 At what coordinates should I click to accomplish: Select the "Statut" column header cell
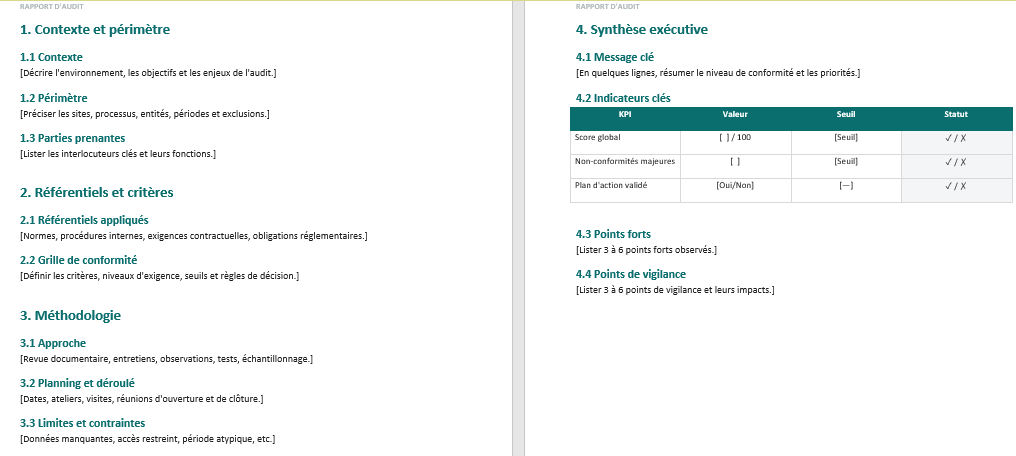(x=956, y=115)
